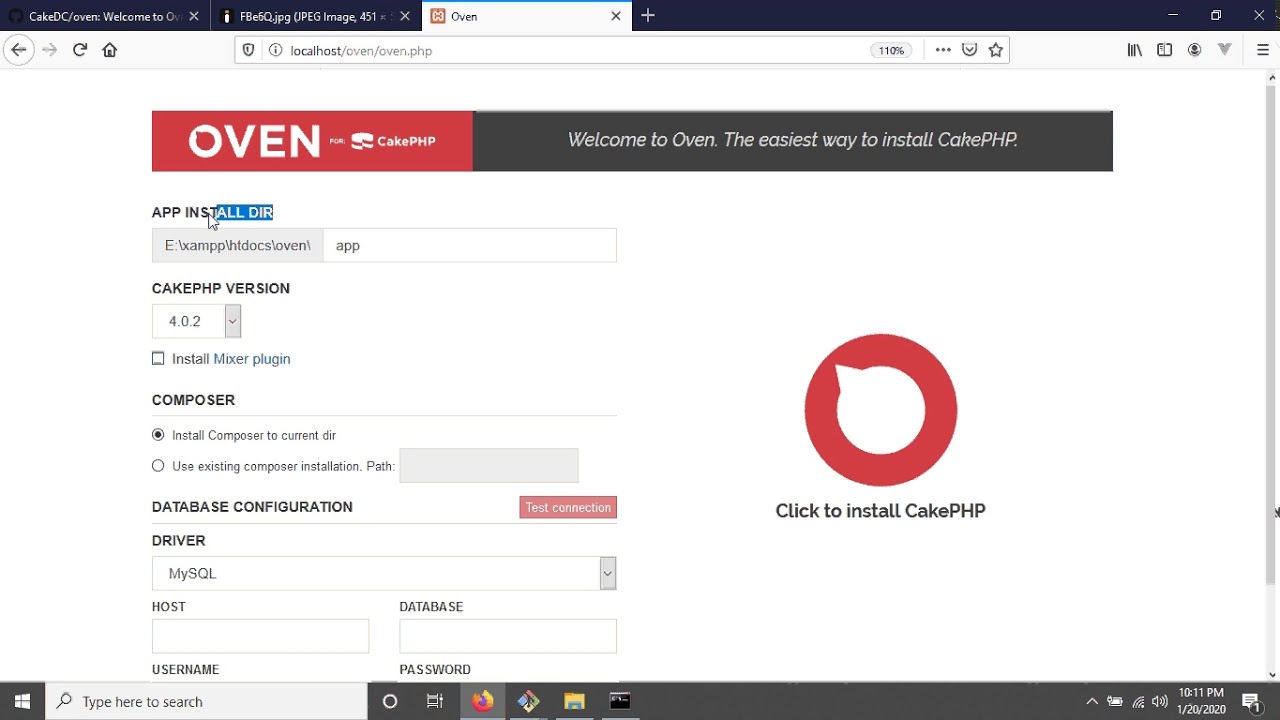The width and height of the screenshot is (1280, 720).
Task: Click the composer path input field
Action: click(x=489, y=465)
